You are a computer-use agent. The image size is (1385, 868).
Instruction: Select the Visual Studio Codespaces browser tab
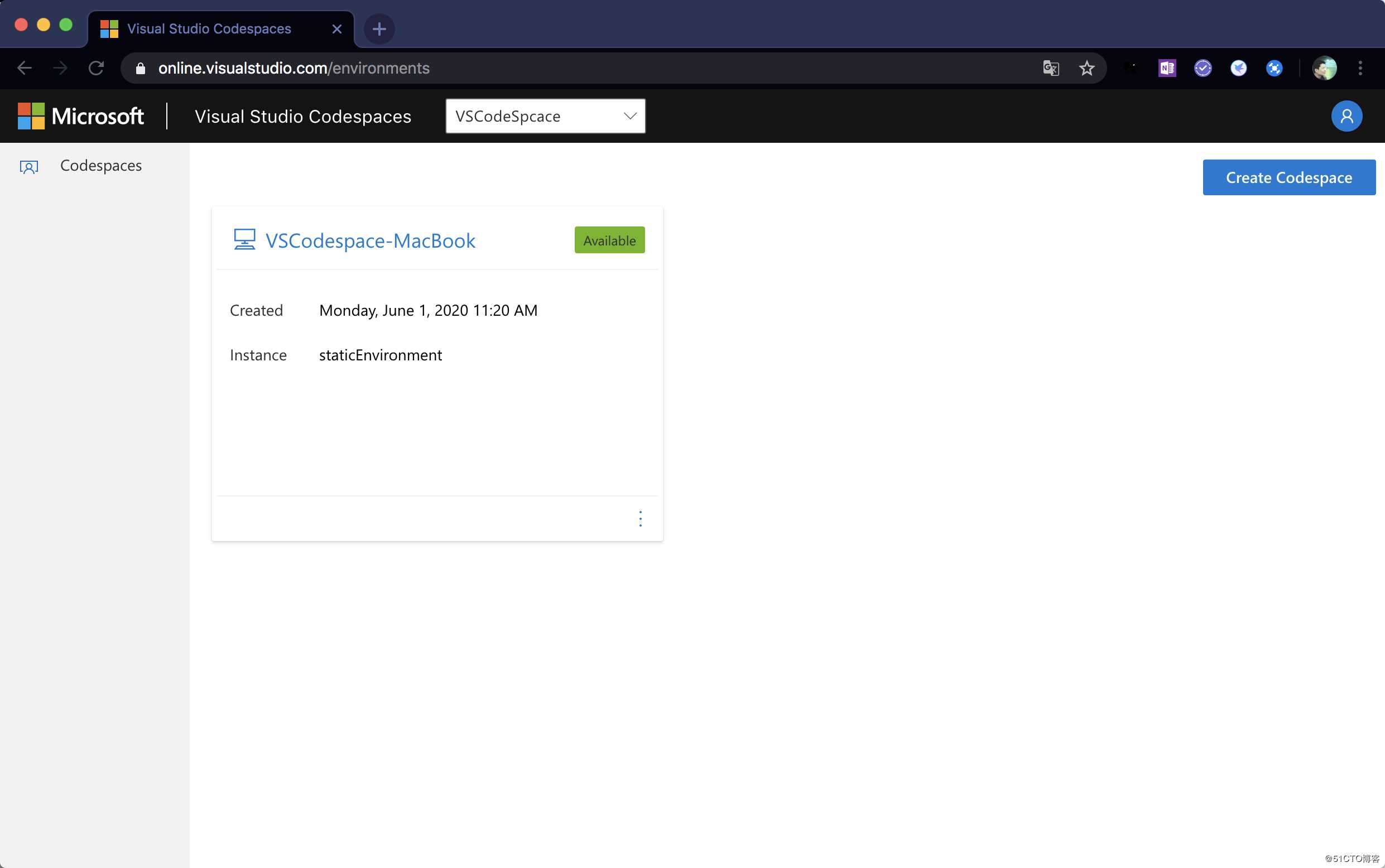pos(221,28)
